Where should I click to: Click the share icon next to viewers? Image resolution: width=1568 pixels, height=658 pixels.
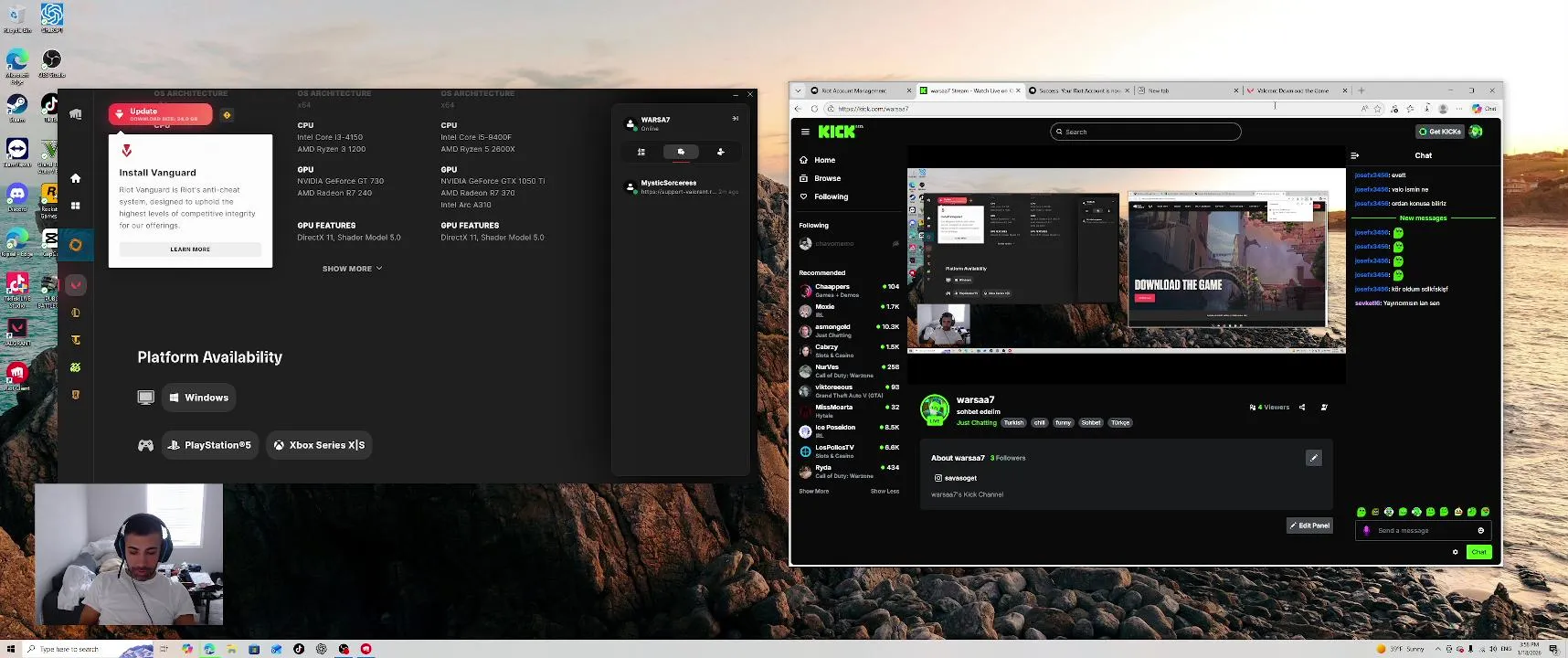pyautogui.click(x=1302, y=408)
